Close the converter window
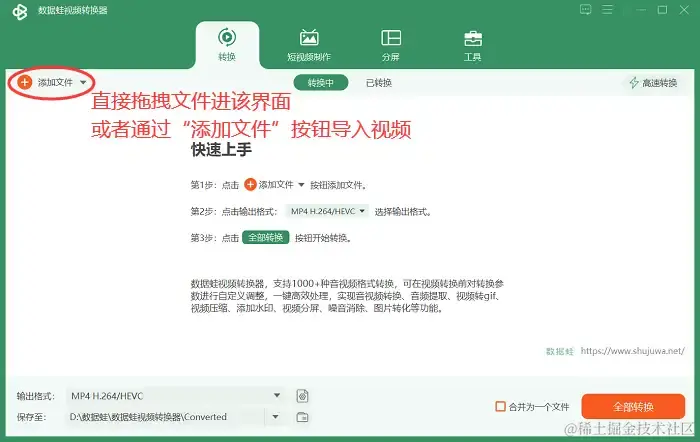Screen dimensions: 700x442 point(683,9)
